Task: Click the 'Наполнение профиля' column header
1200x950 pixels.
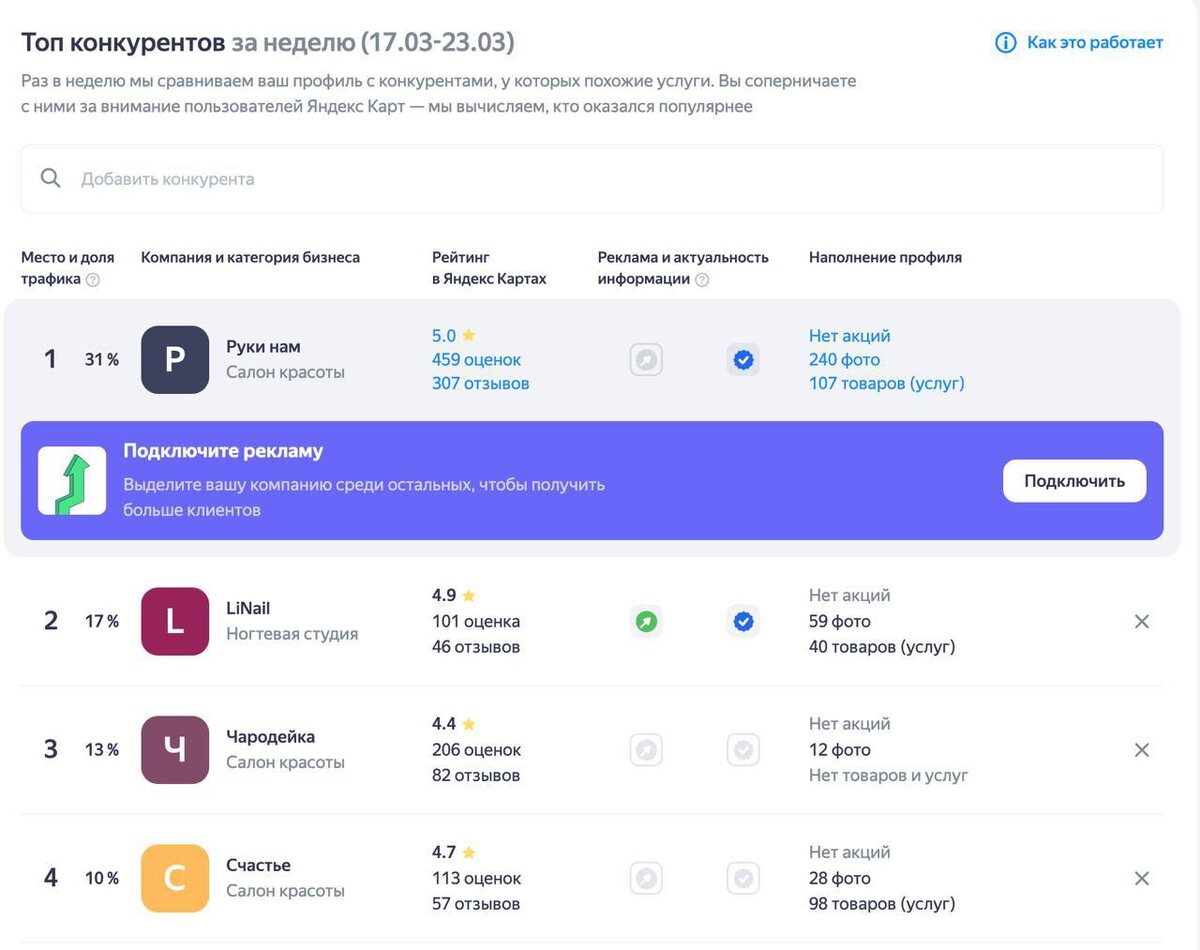Action: [x=885, y=257]
